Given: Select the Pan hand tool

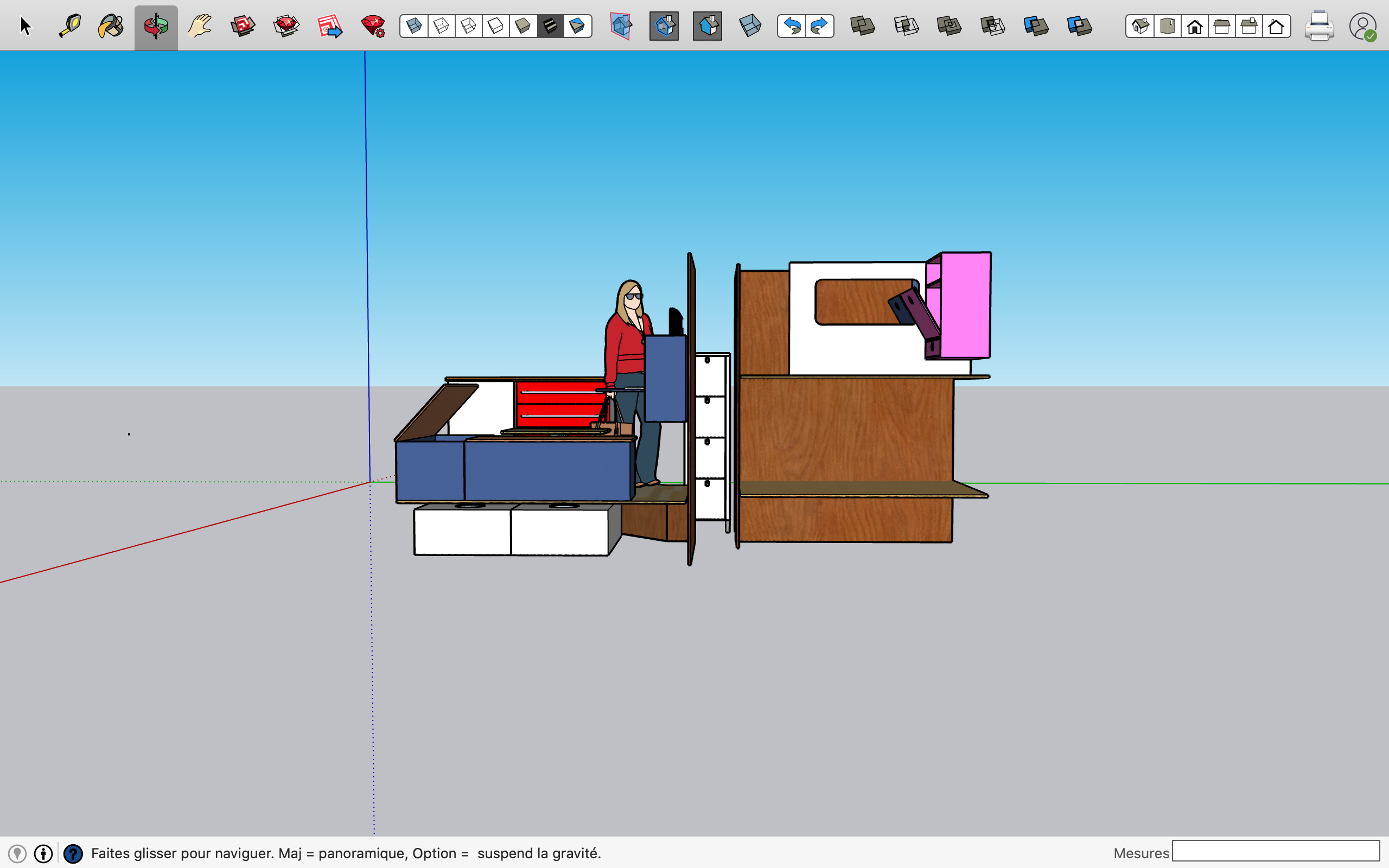Looking at the screenshot, I should pyautogui.click(x=199, y=26).
